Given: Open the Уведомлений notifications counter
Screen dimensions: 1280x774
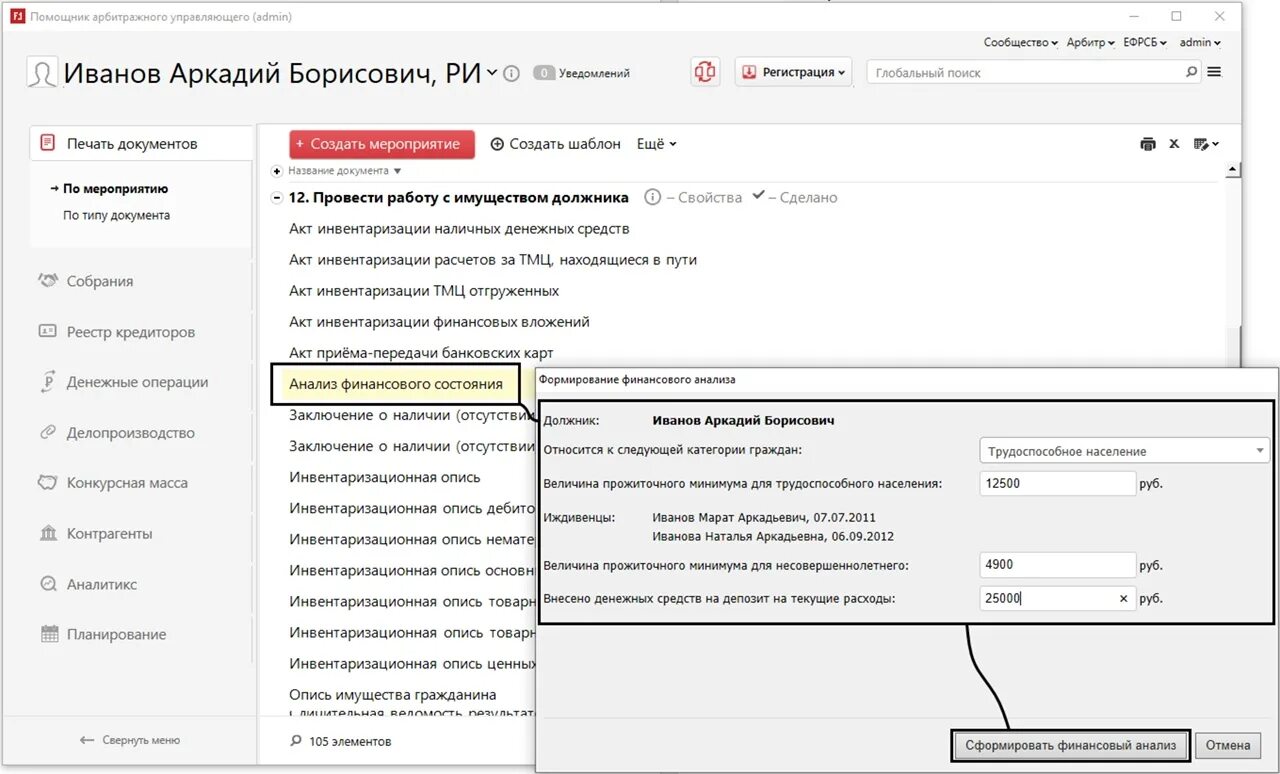Looking at the screenshot, I should click(x=581, y=73).
